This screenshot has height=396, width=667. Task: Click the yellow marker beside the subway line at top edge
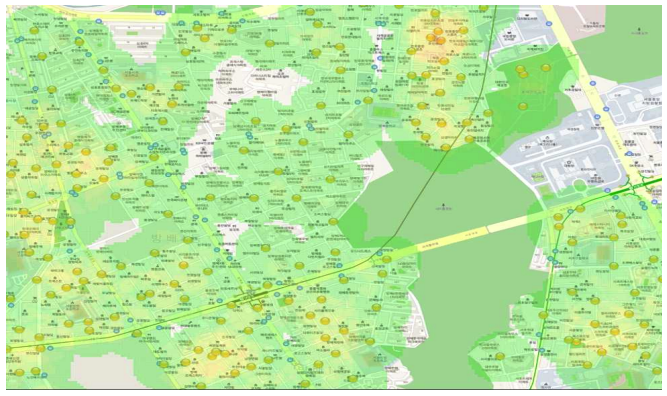(483, 8)
